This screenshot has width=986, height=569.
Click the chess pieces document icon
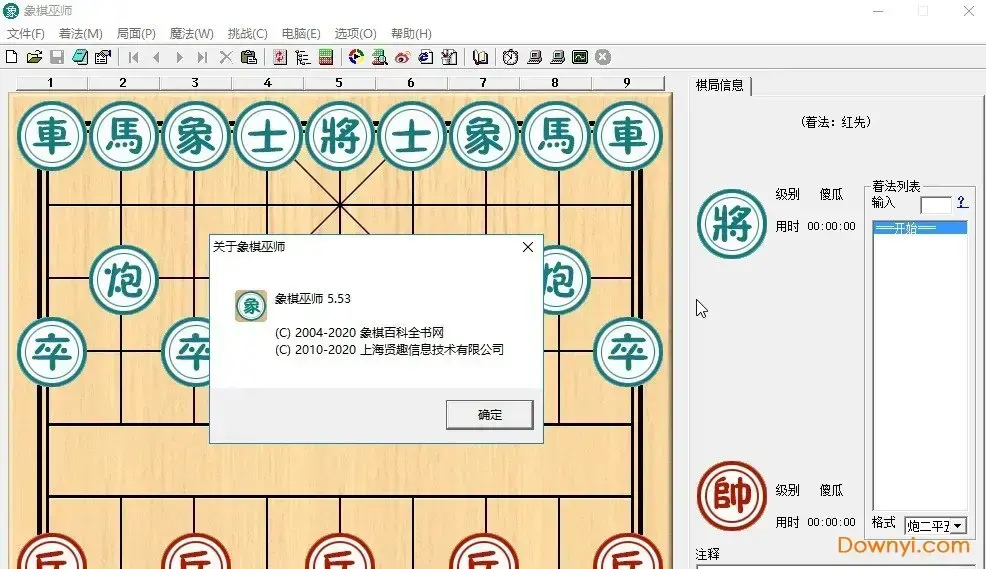(449, 57)
